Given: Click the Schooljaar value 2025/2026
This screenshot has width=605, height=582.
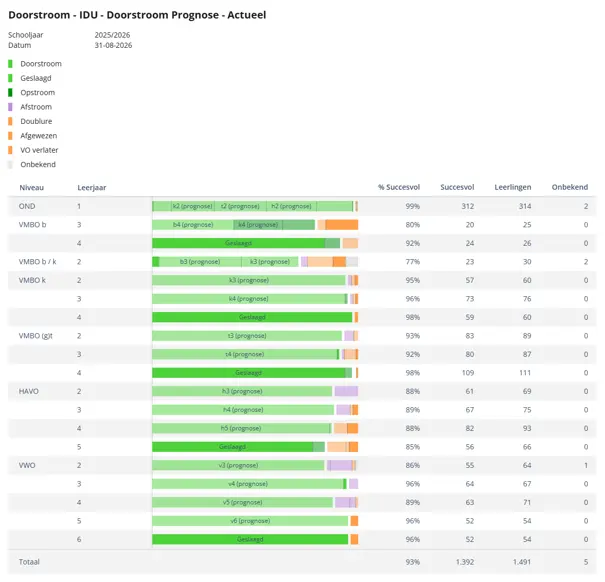Looking at the screenshot, I should pos(112,35).
